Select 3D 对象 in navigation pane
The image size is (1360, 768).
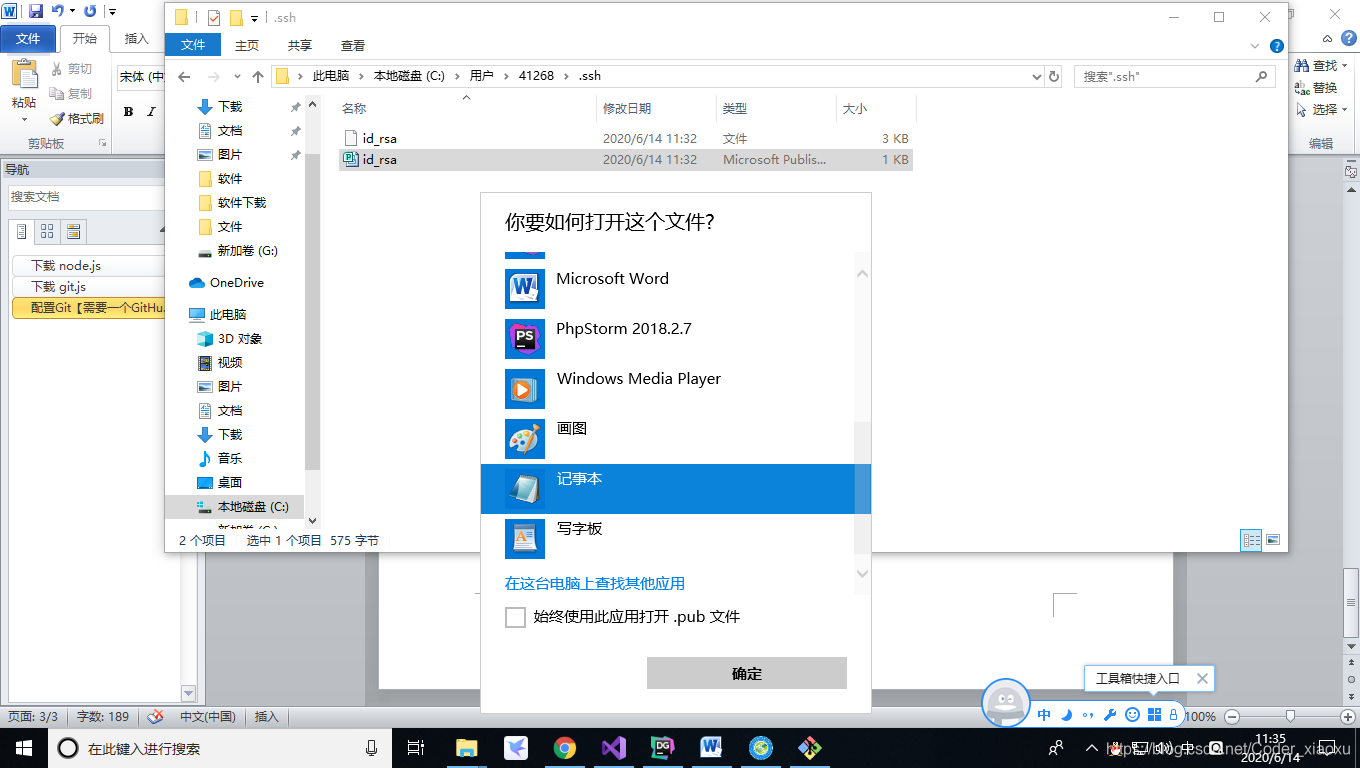click(240, 338)
